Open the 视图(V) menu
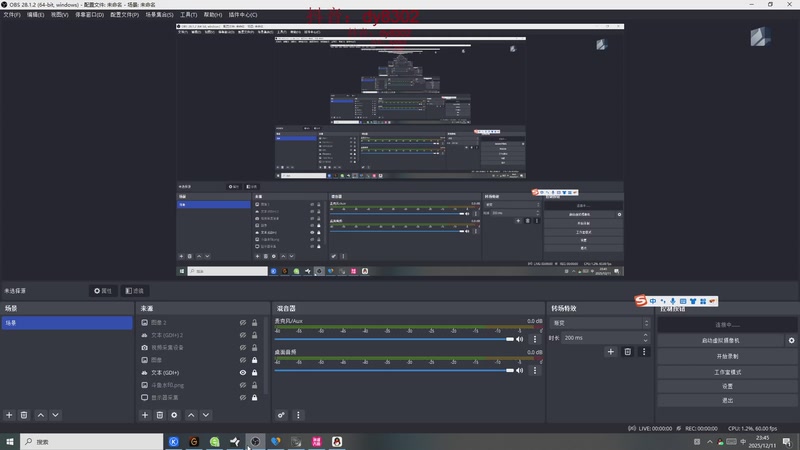This screenshot has height=450, width=800. coord(59,15)
